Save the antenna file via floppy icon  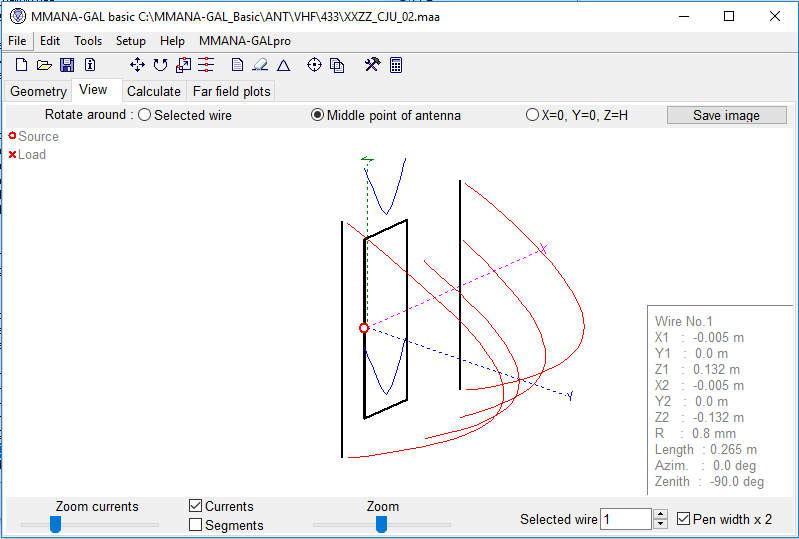click(67, 65)
